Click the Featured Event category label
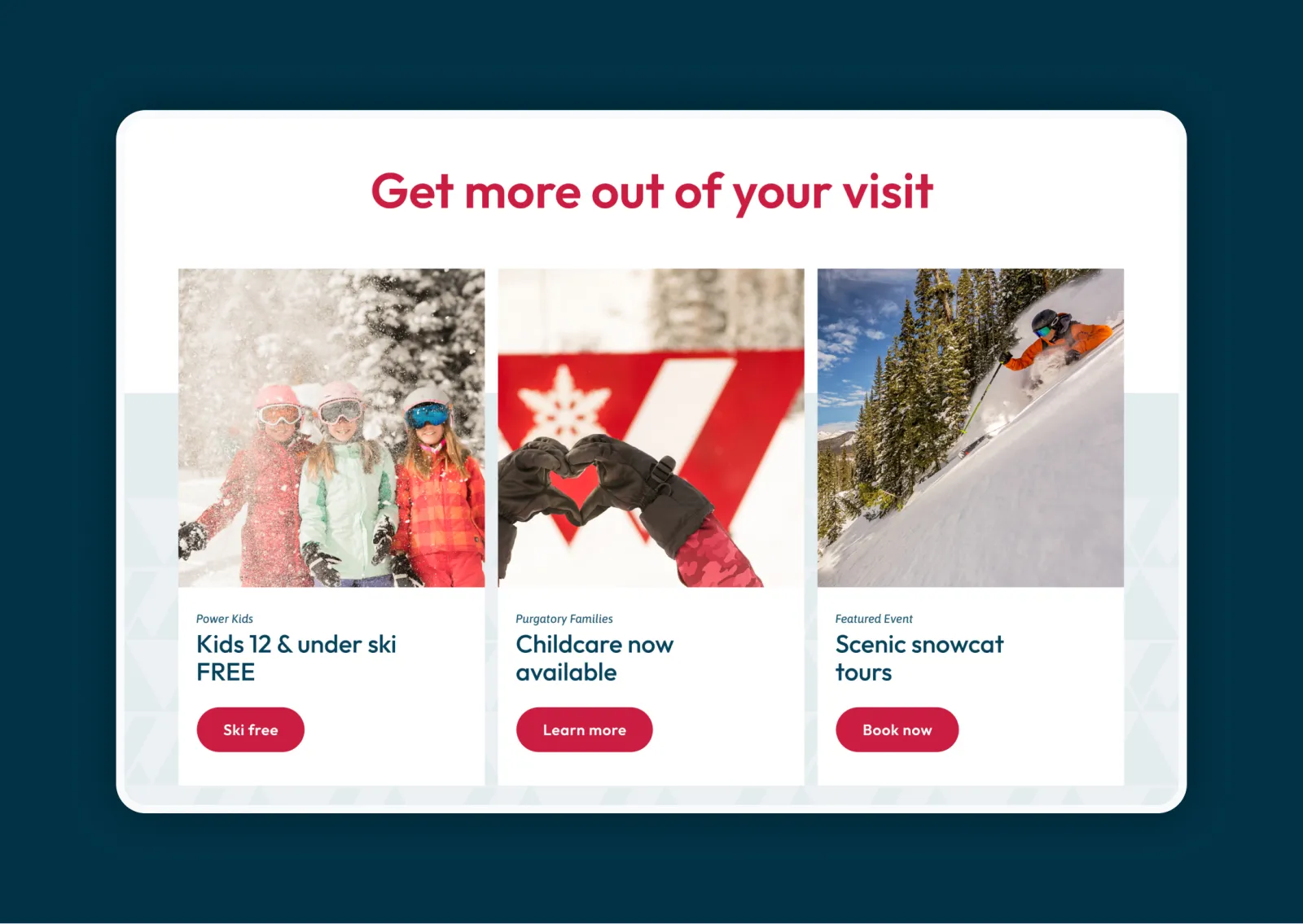1303x924 pixels. pyautogui.click(x=874, y=619)
